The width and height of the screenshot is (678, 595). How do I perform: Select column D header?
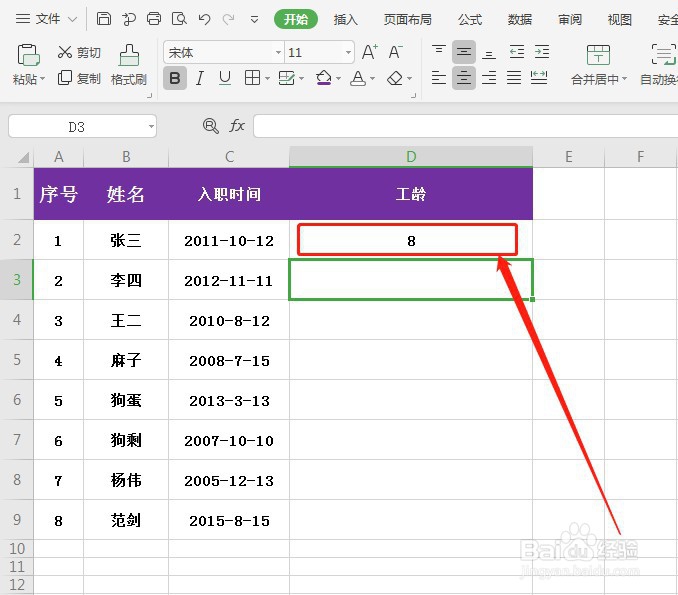[x=411, y=157]
